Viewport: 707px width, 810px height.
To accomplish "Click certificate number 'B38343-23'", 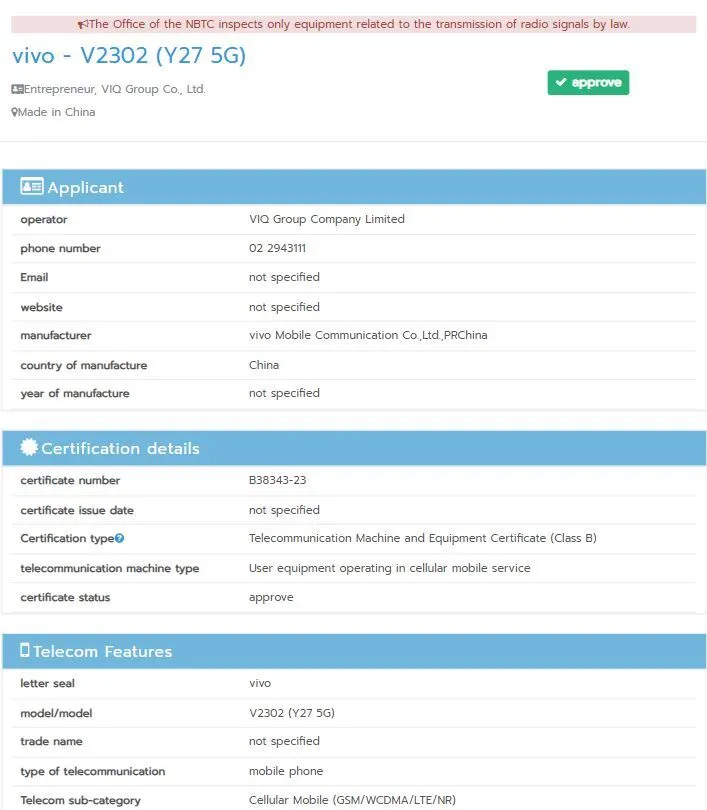I will 277,480.
